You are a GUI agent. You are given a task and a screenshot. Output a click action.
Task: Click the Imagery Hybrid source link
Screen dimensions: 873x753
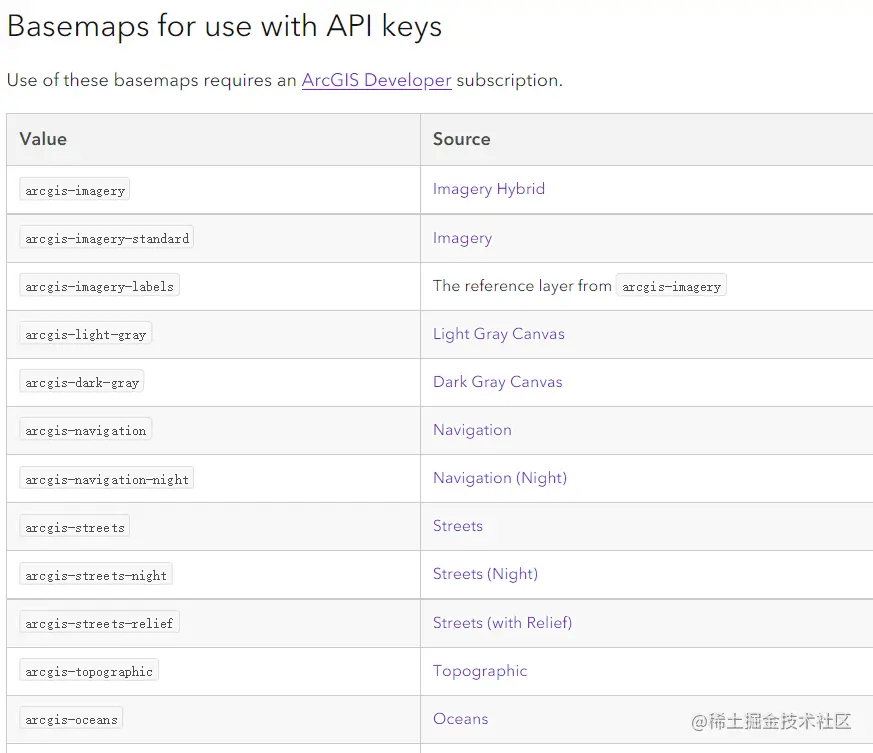[x=488, y=189]
